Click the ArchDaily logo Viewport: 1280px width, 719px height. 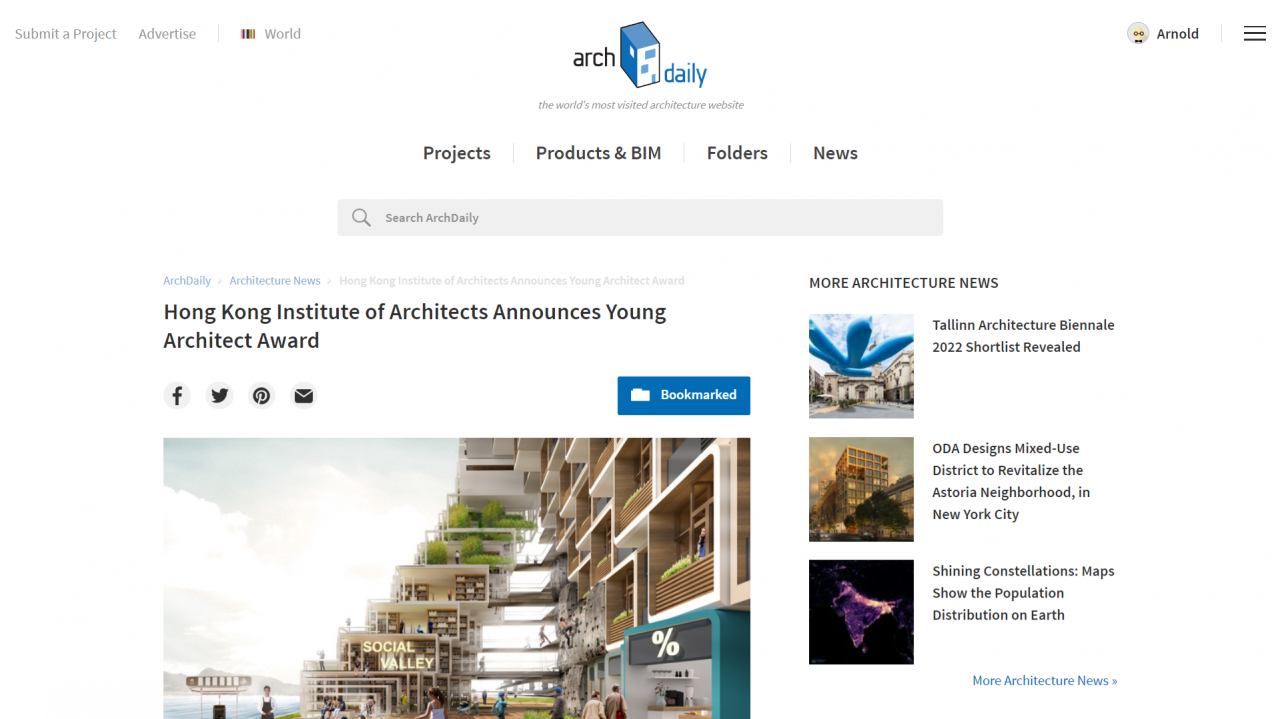(640, 56)
